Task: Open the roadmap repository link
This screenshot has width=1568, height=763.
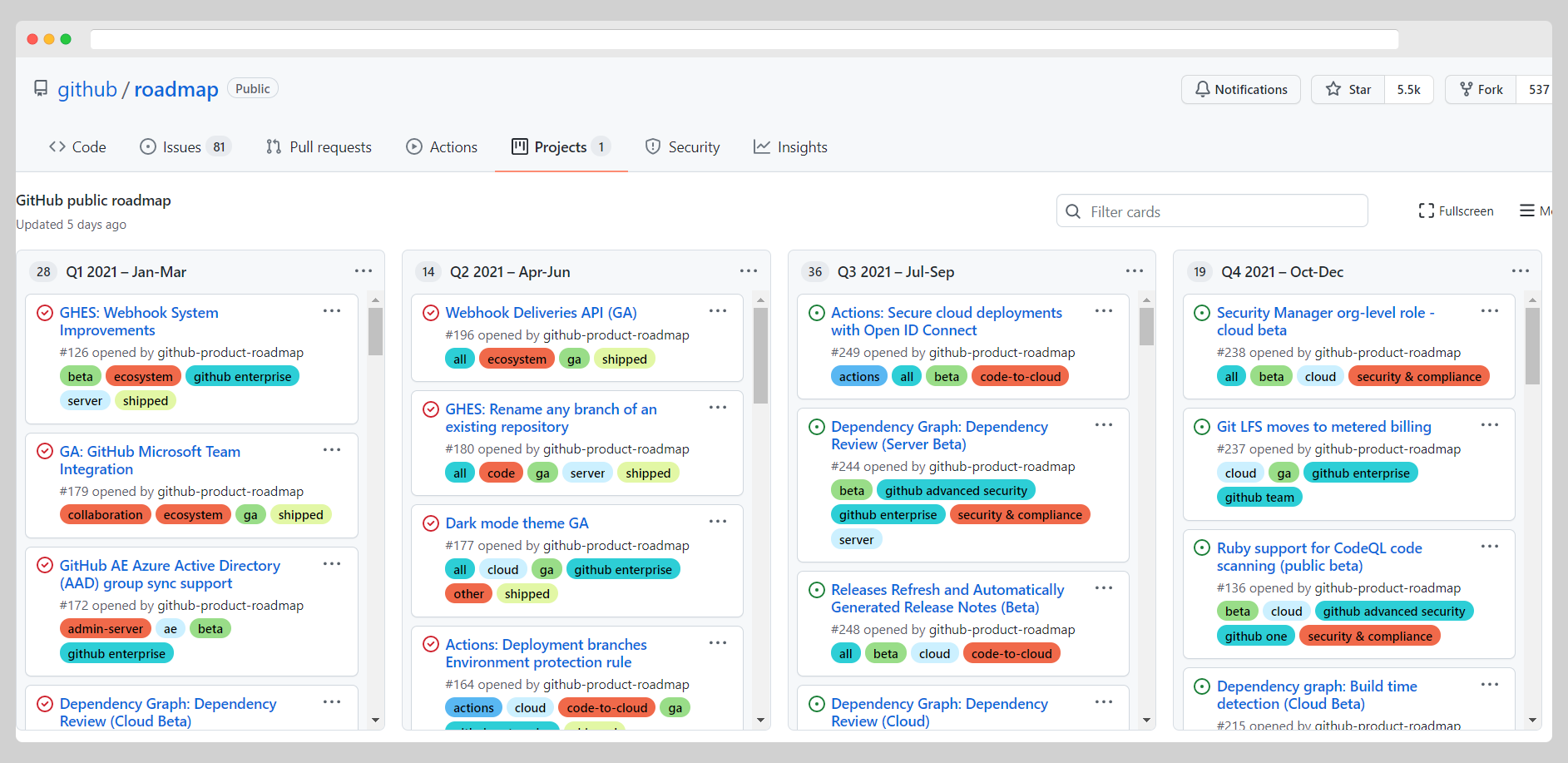Action: (176, 89)
